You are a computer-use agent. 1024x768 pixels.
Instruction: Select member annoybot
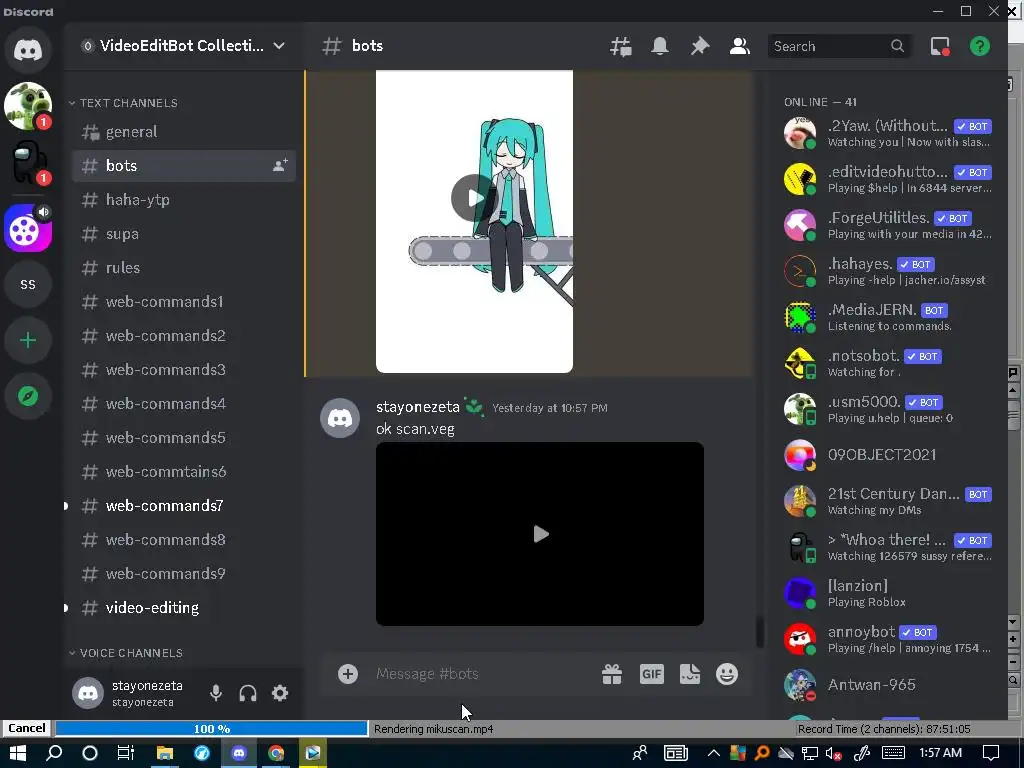pos(888,639)
